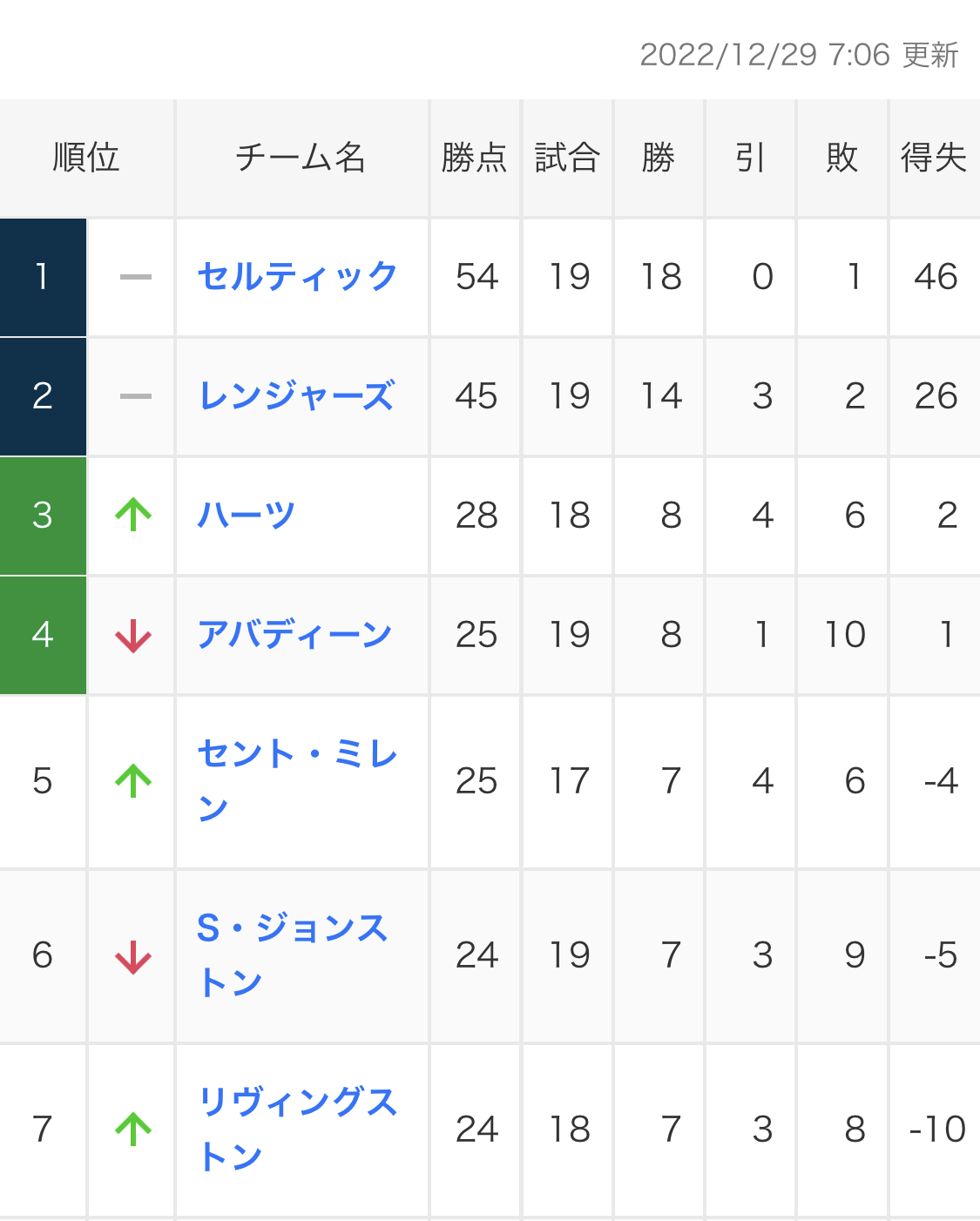Click the 順位 column header

(86, 158)
